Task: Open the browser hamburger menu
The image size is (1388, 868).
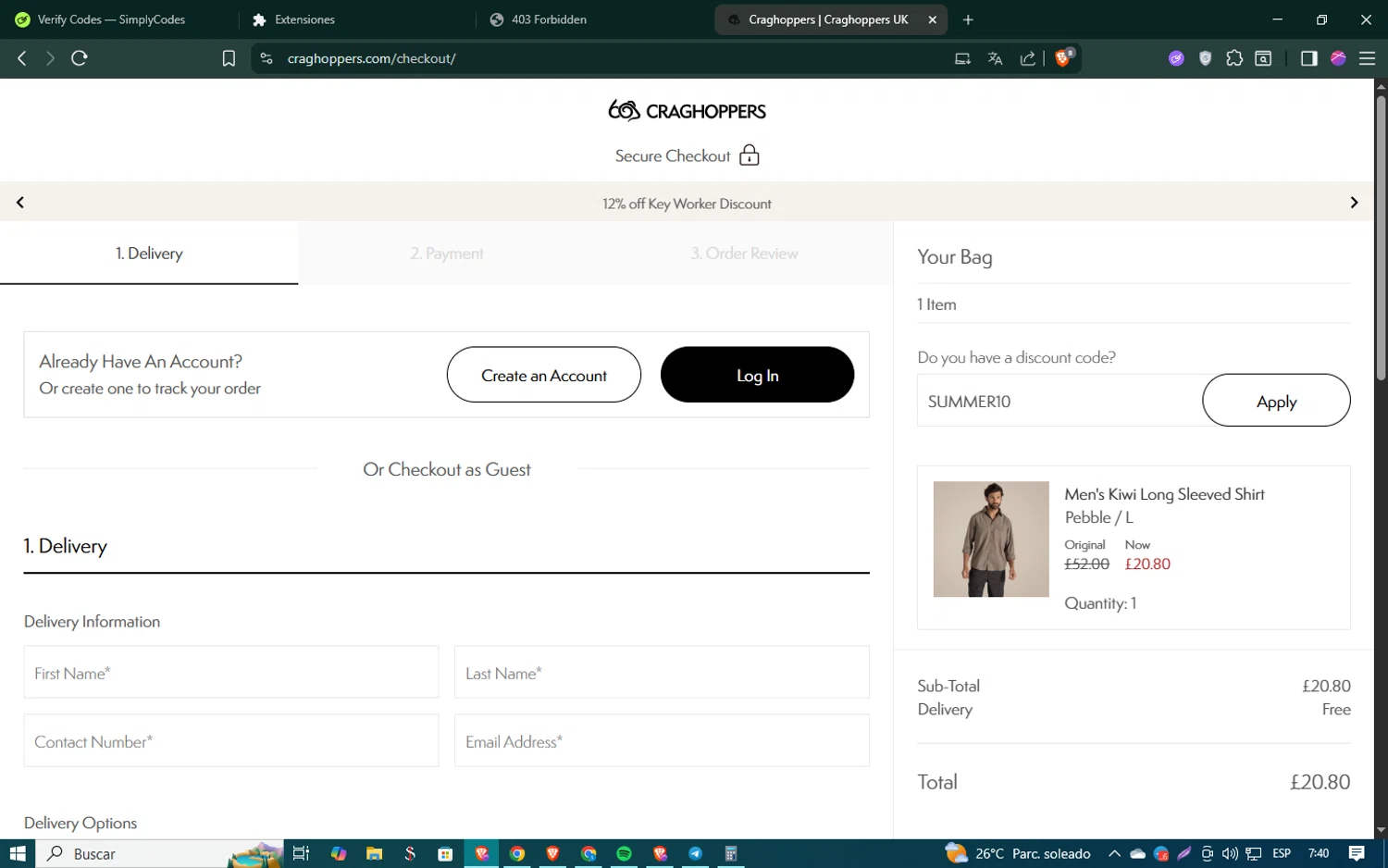Action: [x=1367, y=58]
